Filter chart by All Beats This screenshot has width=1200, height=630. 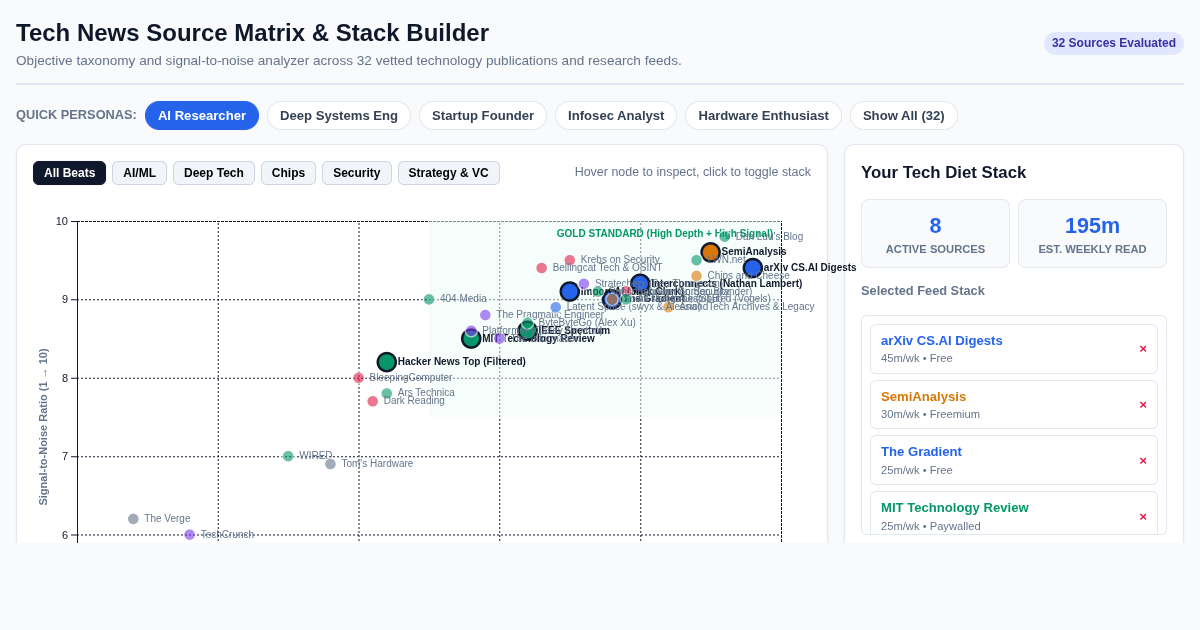(x=69, y=173)
